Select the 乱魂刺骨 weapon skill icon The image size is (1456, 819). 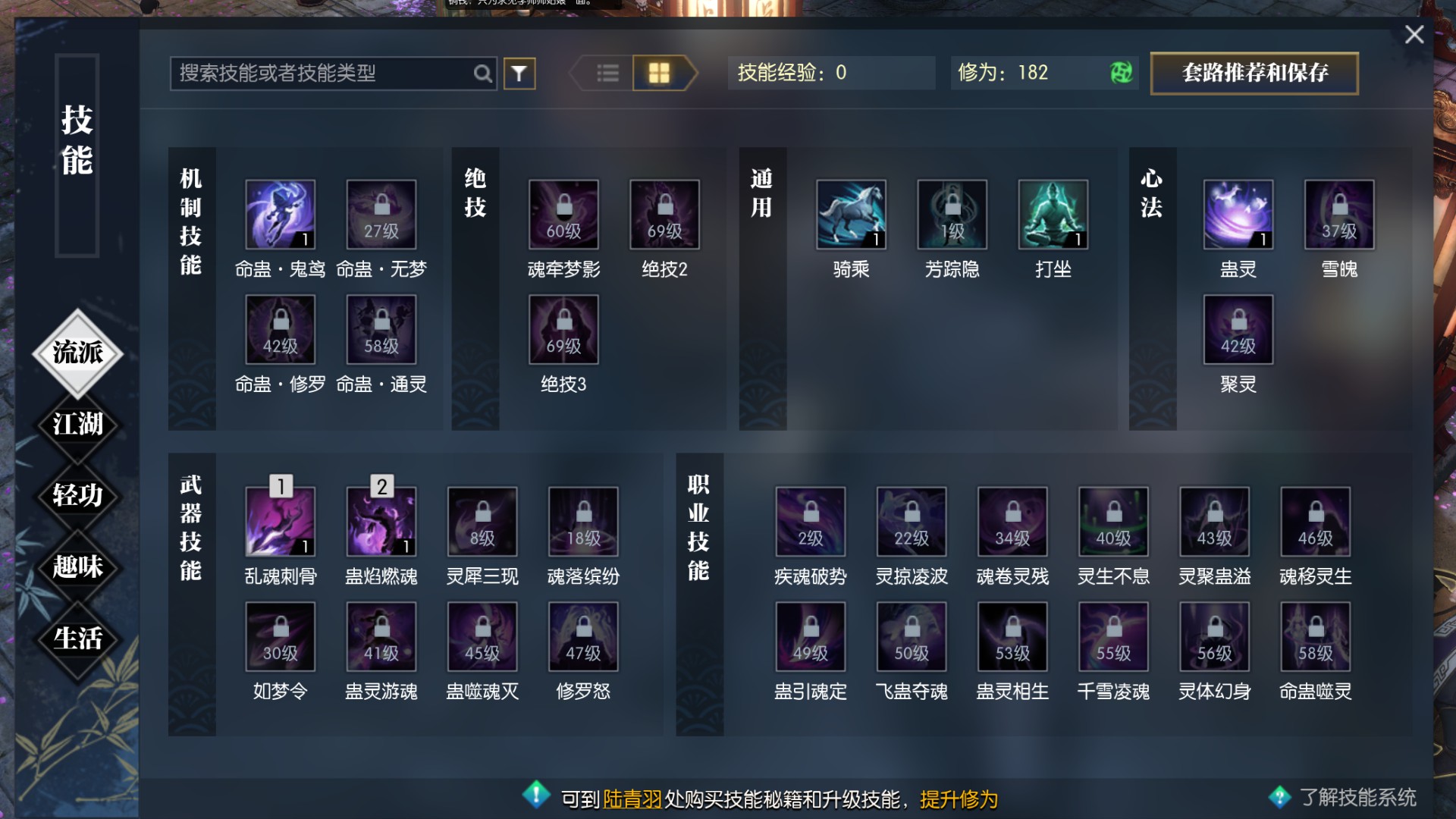[x=280, y=522]
